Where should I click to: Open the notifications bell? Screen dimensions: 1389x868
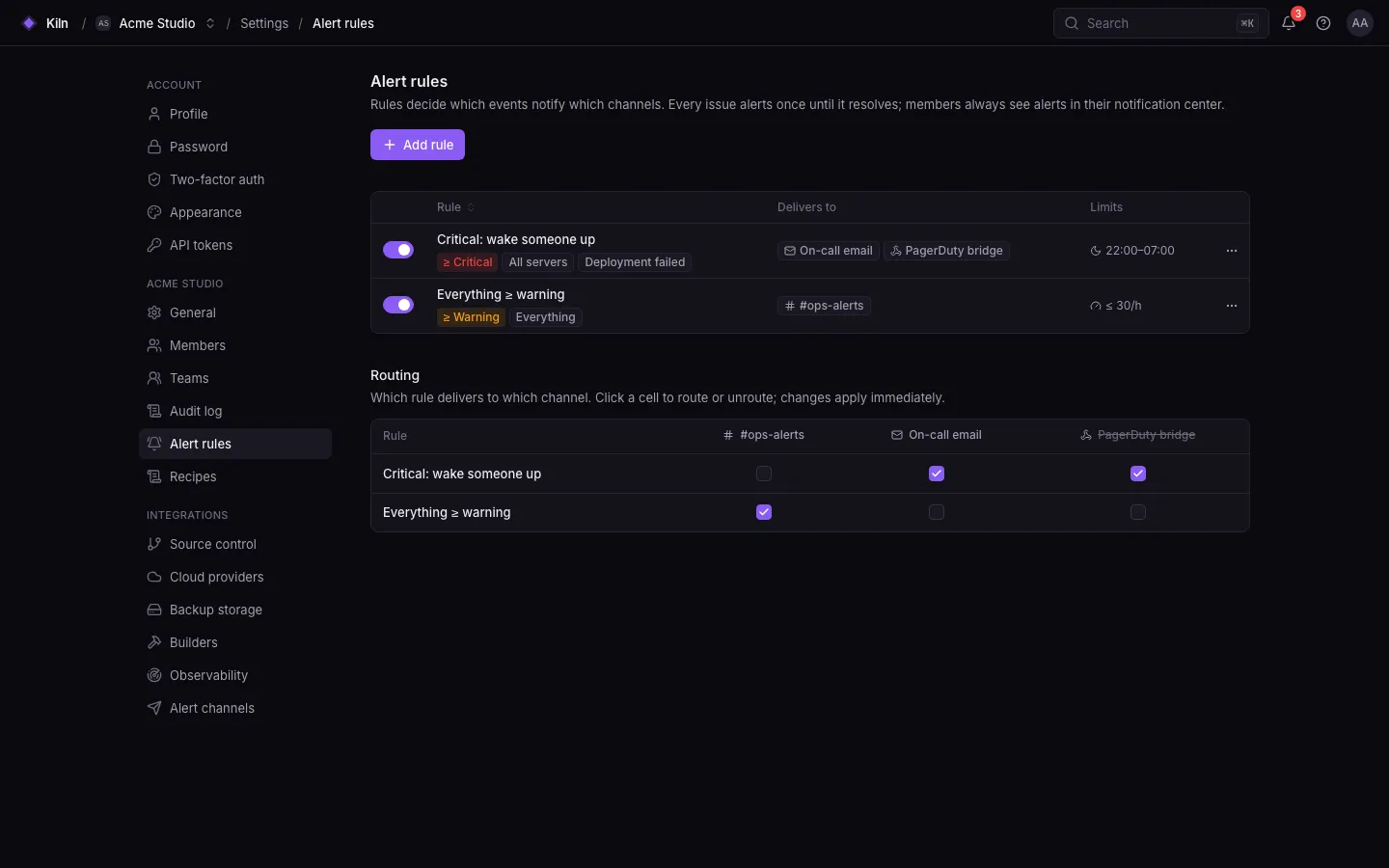tap(1289, 23)
